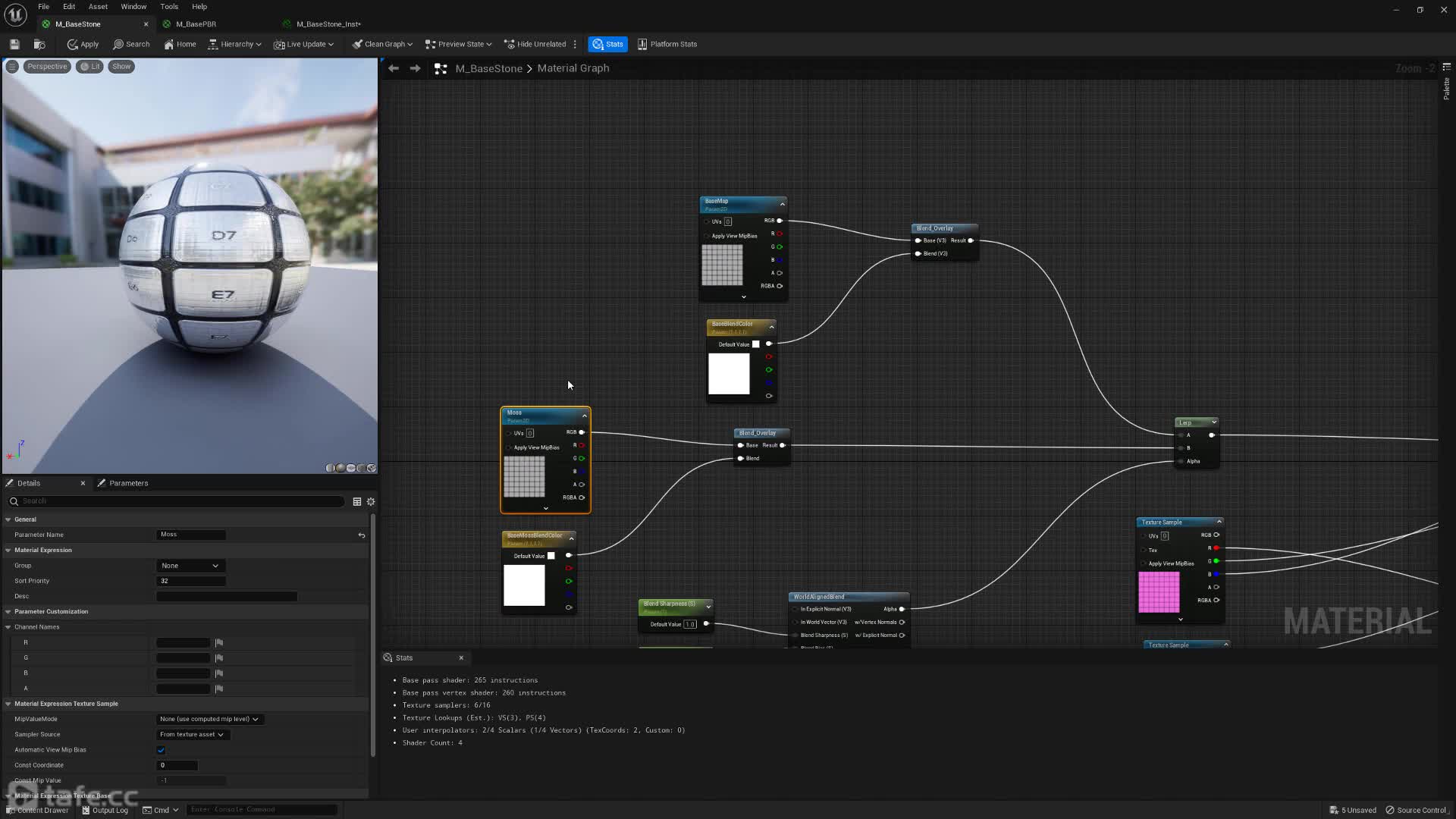Screen dimensions: 1456x819
Task: Open the Palette side panel
Action: 1446,83
